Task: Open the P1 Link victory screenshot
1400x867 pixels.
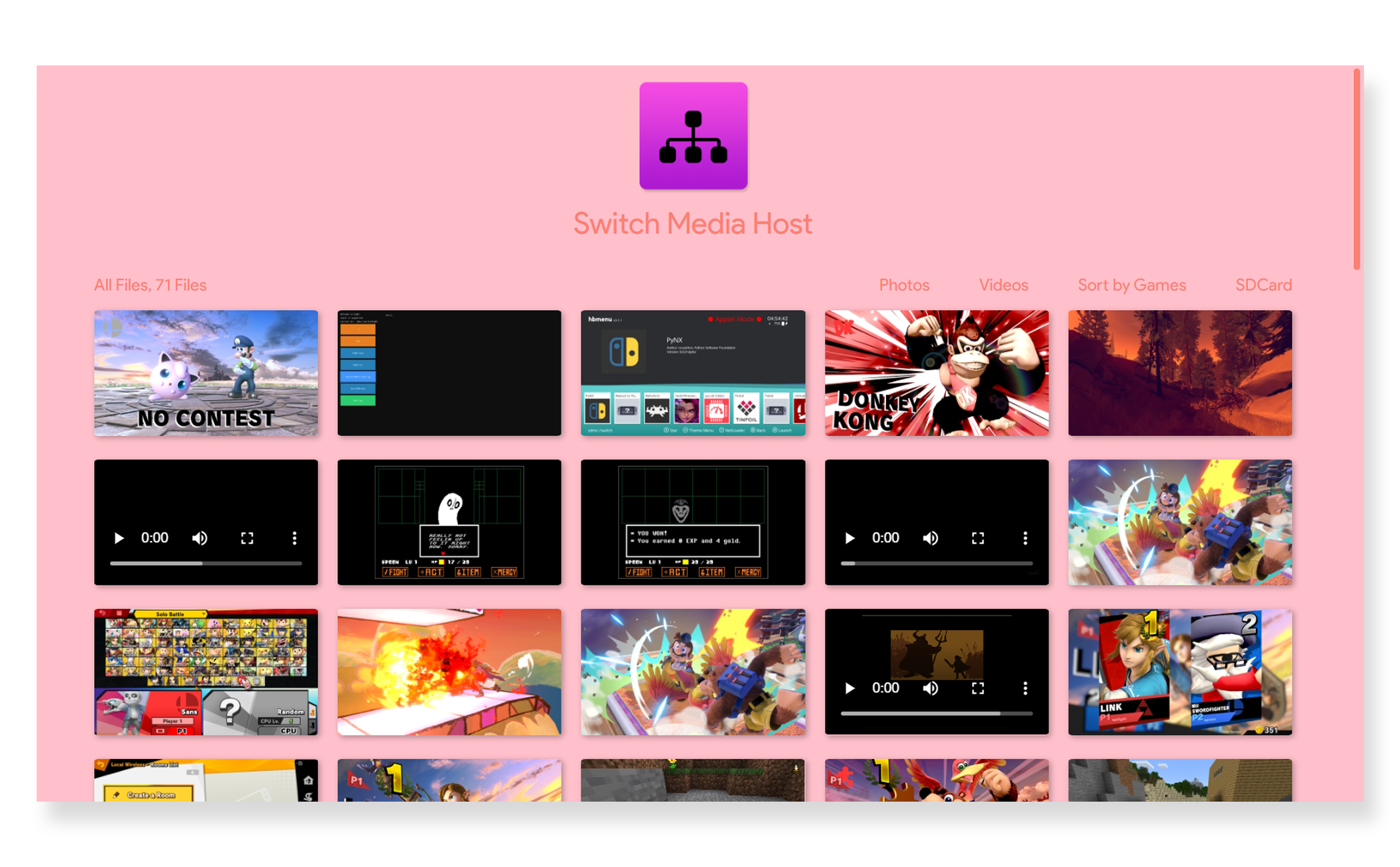Action: (449, 780)
